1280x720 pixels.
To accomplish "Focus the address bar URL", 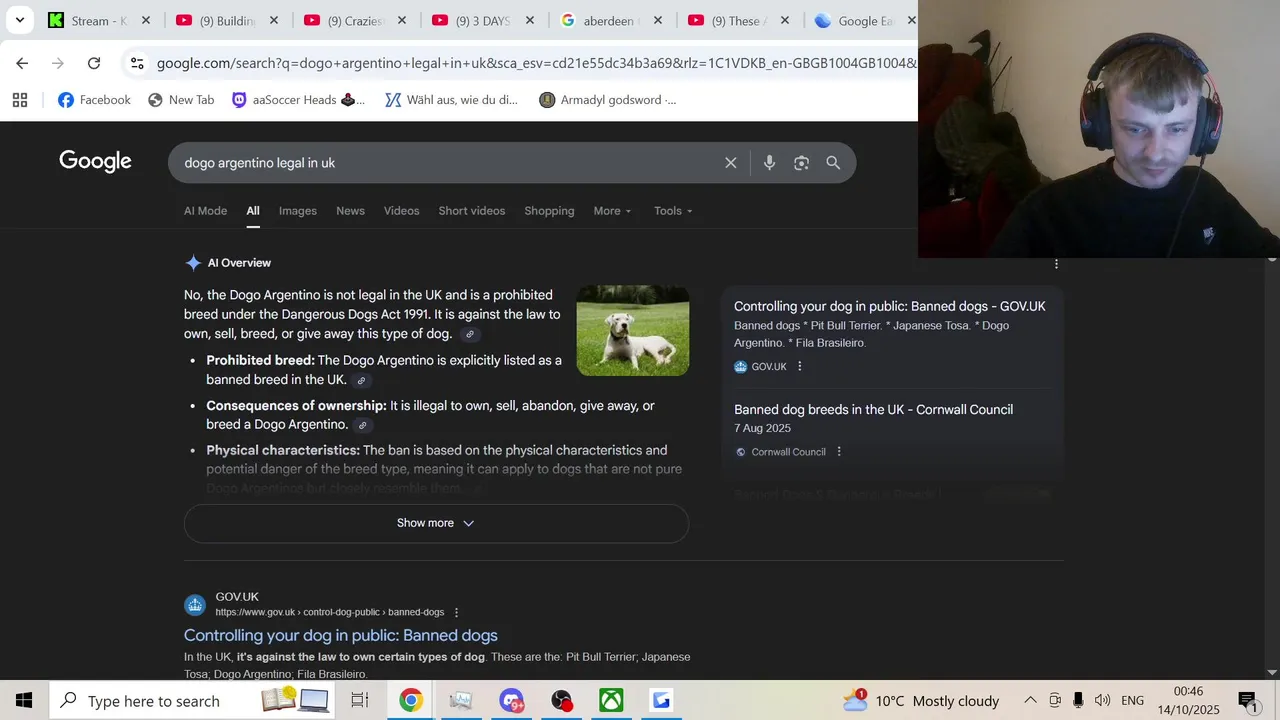I will 536,63.
